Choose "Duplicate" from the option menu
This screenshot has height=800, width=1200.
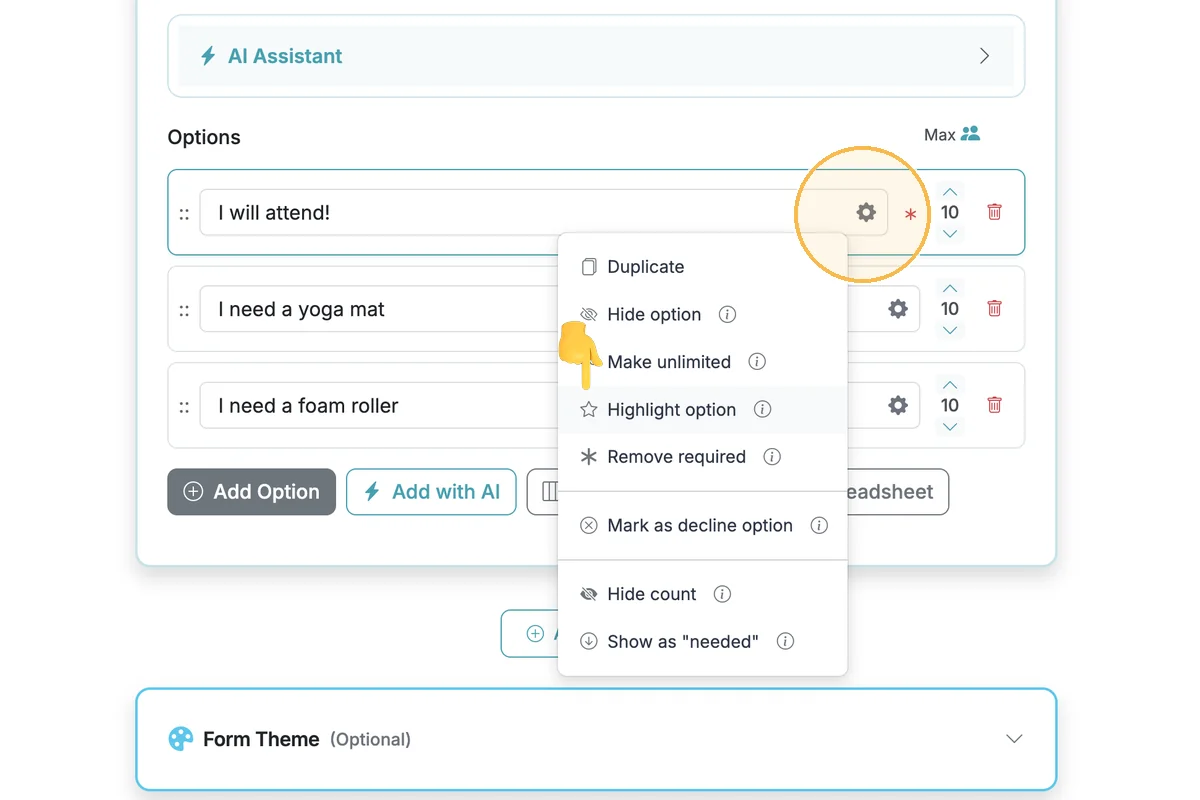pos(645,267)
